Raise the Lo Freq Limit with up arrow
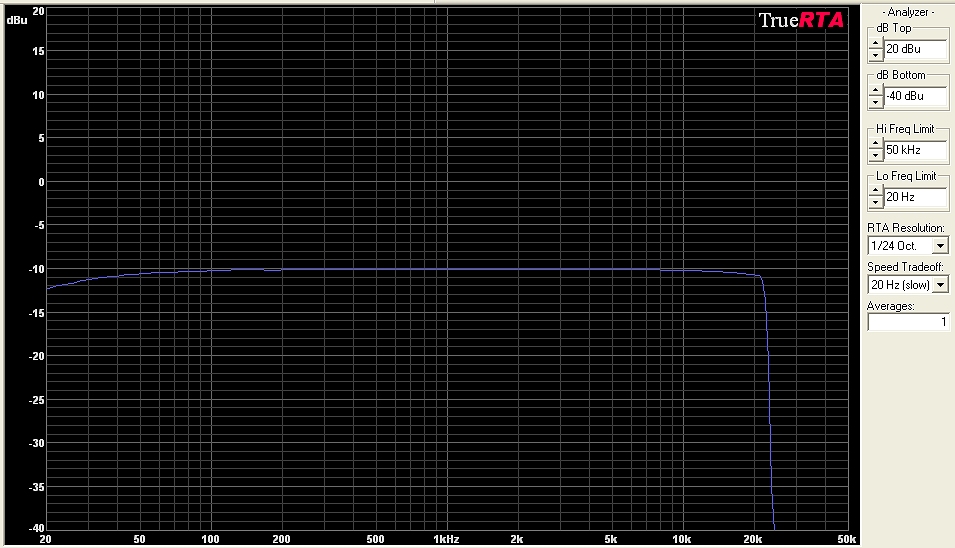The image size is (955, 548). [x=875, y=191]
